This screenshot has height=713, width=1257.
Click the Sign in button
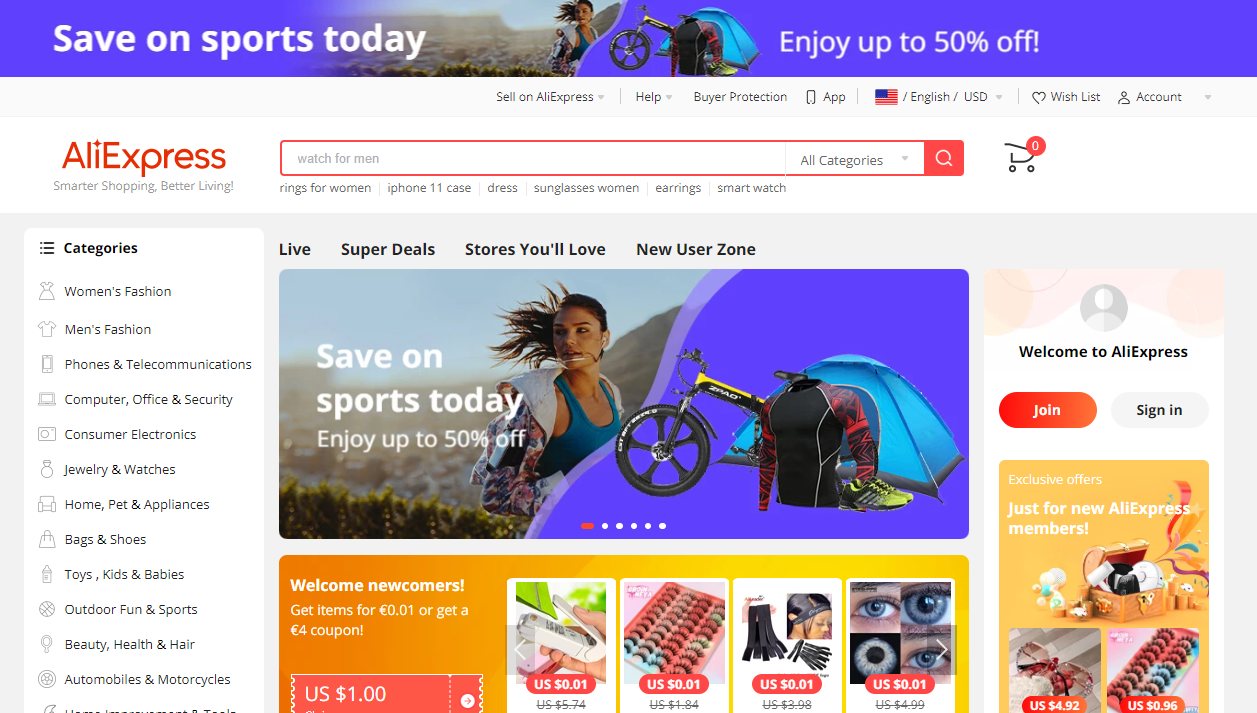click(x=1159, y=410)
